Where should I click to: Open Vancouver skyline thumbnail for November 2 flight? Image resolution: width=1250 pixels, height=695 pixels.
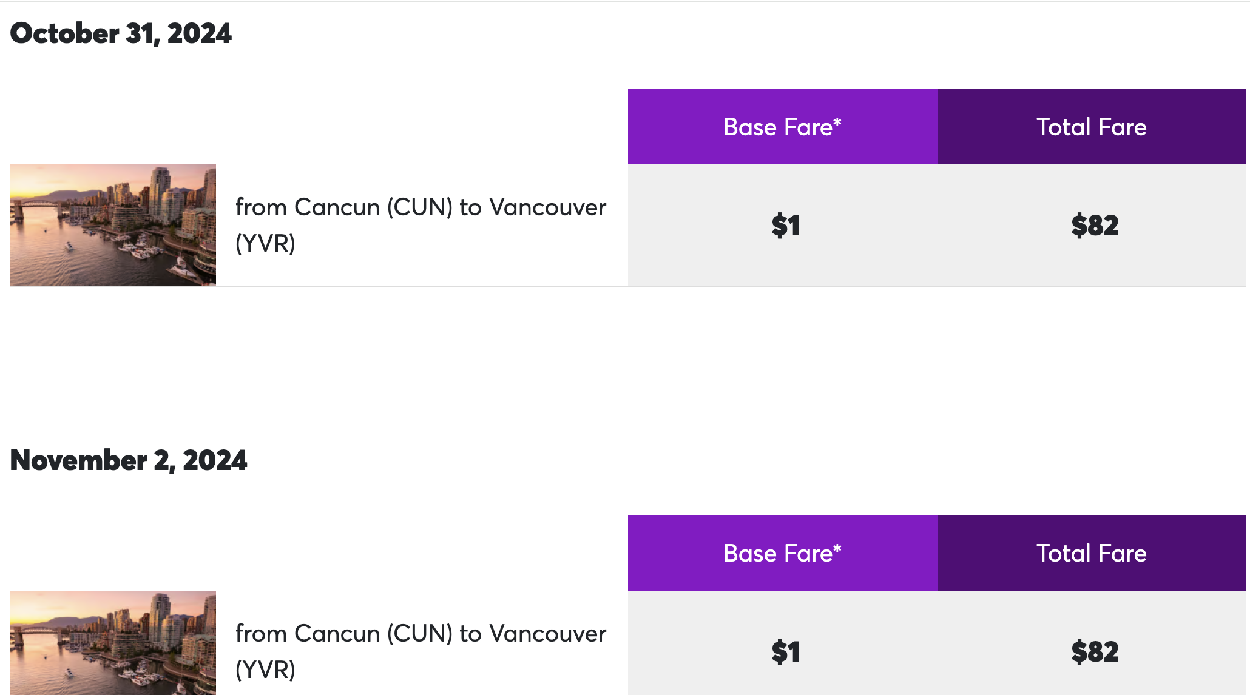[x=113, y=643]
